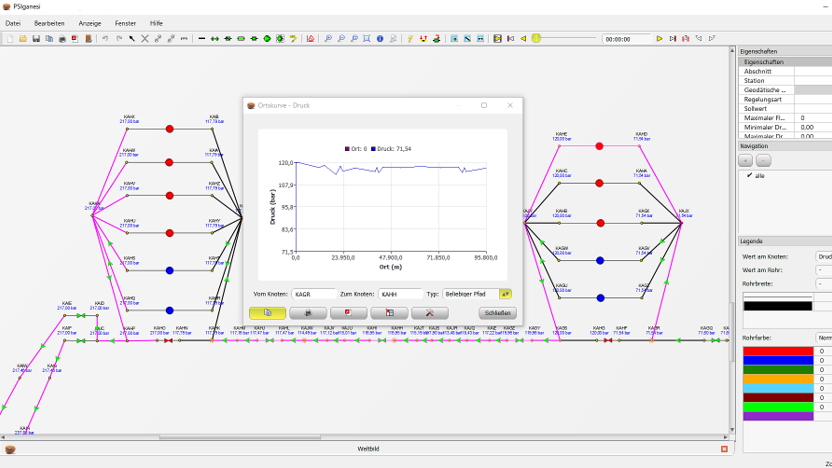Export to PDF from the main toolbar

pyautogui.click(x=75, y=39)
